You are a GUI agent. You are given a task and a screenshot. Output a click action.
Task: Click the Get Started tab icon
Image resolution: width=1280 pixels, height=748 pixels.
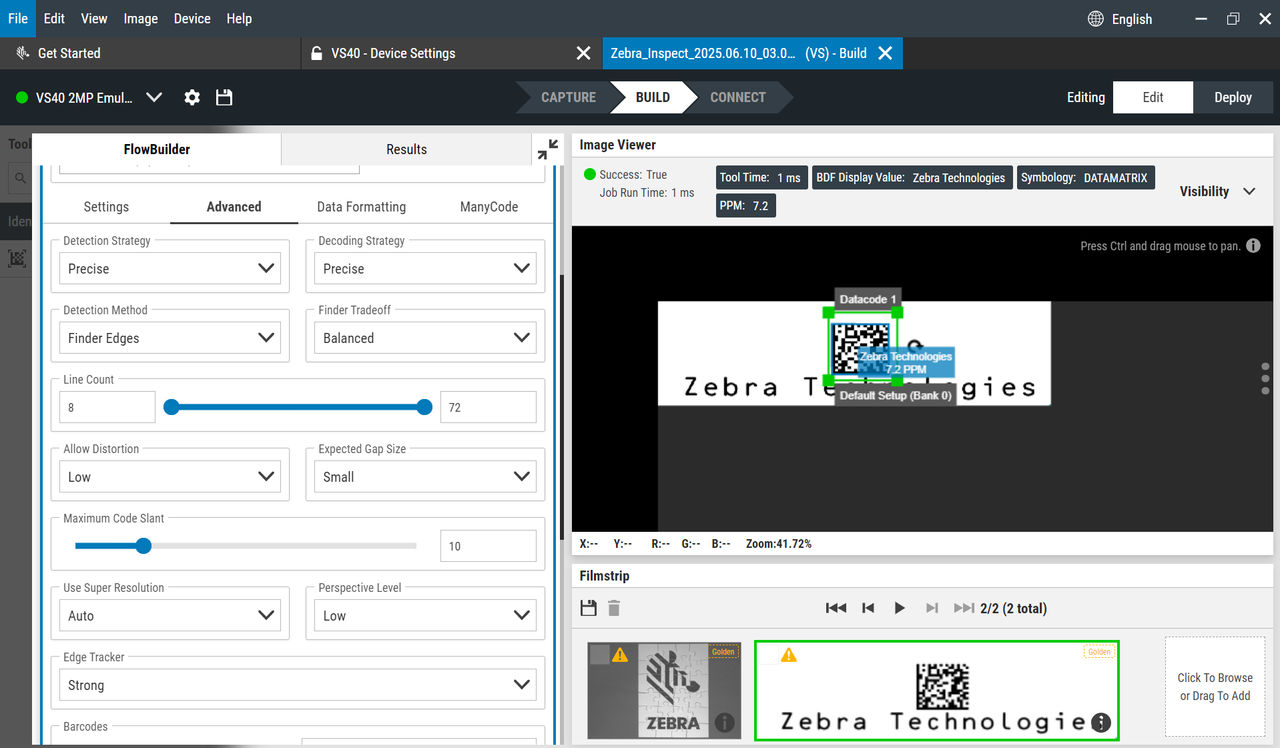tap(23, 53)
